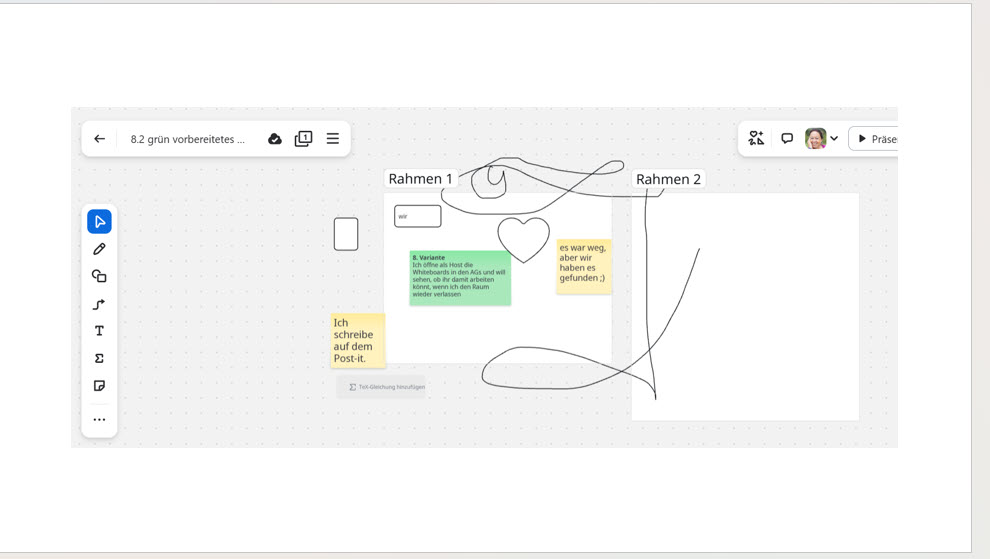
Task: Open the pages panel icon
Action: click(x=304, y=139)
